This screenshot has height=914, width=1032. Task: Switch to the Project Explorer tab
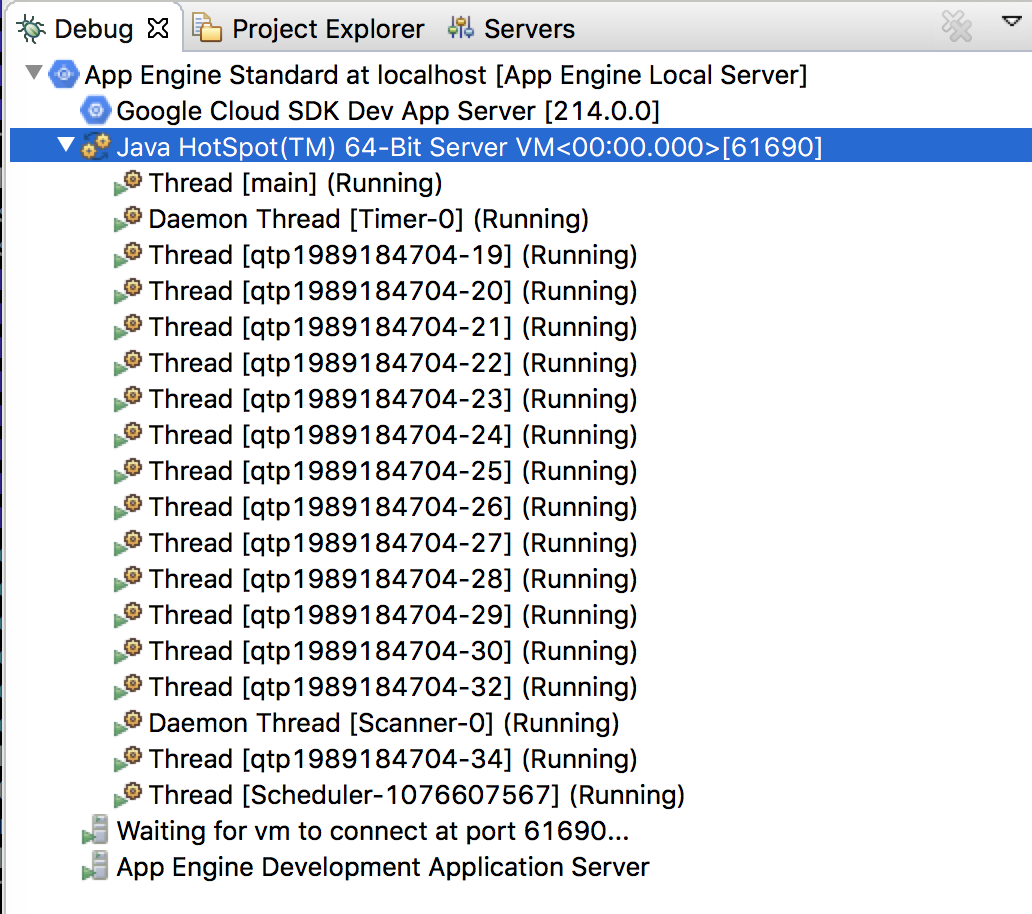tap(310, 28)
